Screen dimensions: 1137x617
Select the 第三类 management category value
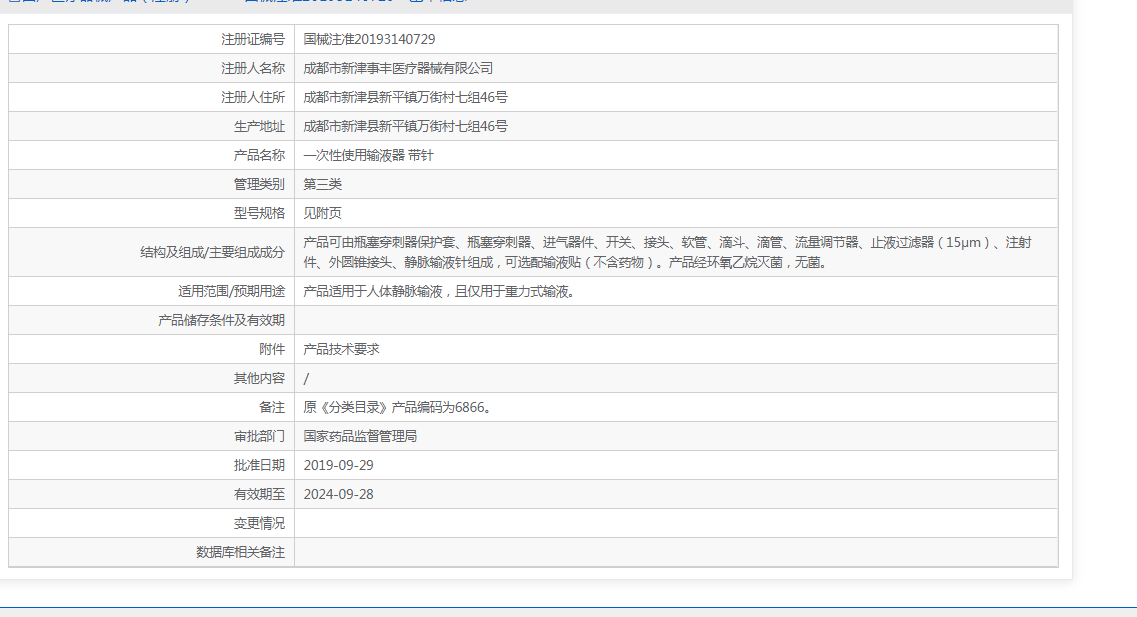tap(320, 183)
